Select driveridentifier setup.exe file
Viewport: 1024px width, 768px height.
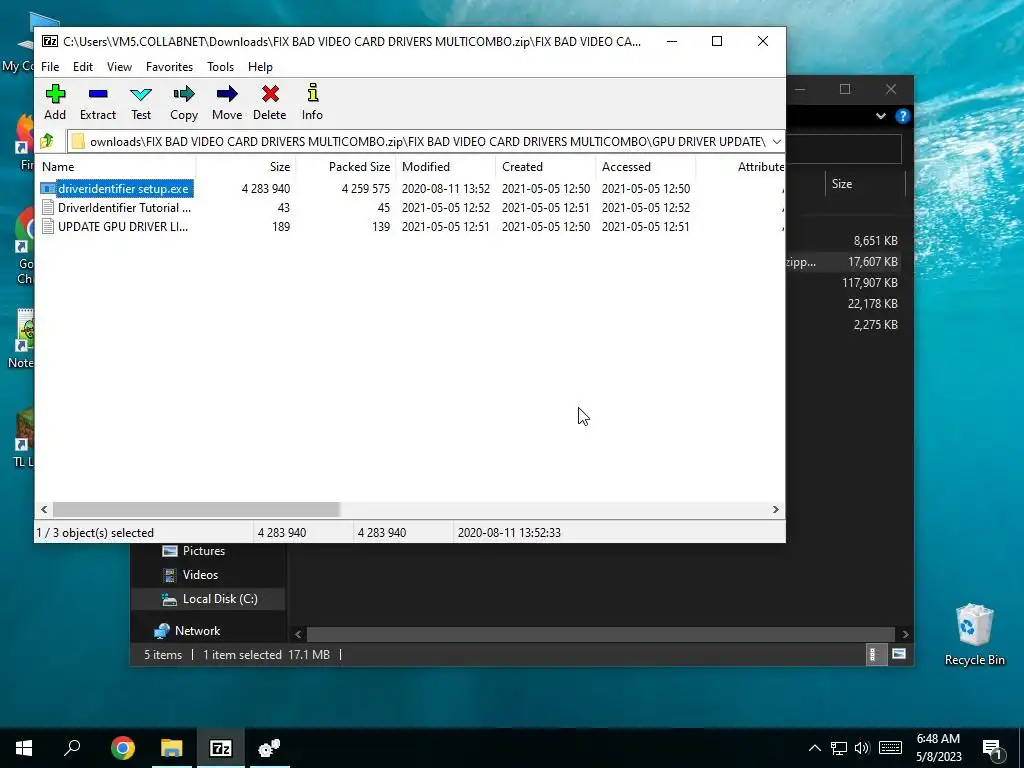click(123, 189)
